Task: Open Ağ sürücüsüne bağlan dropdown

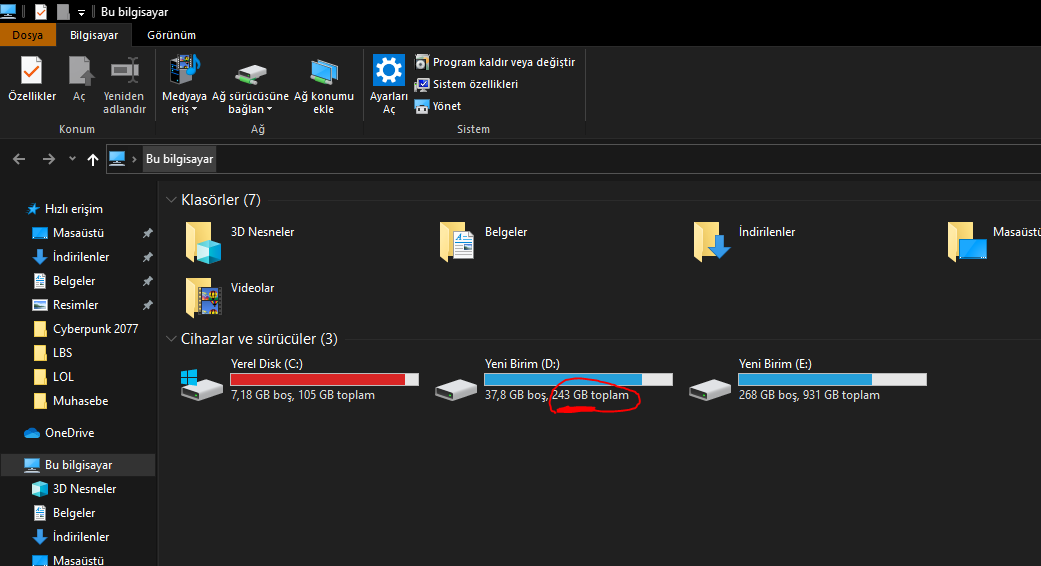Action: point(250,88)
